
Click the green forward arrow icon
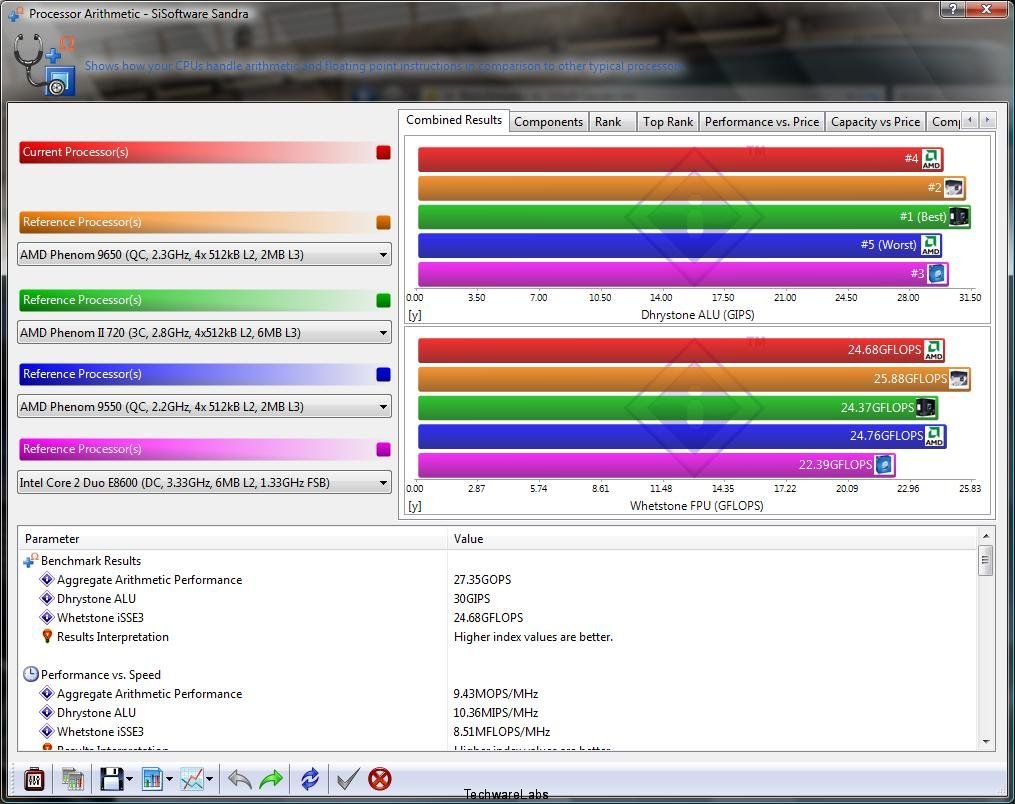[271, 779]
